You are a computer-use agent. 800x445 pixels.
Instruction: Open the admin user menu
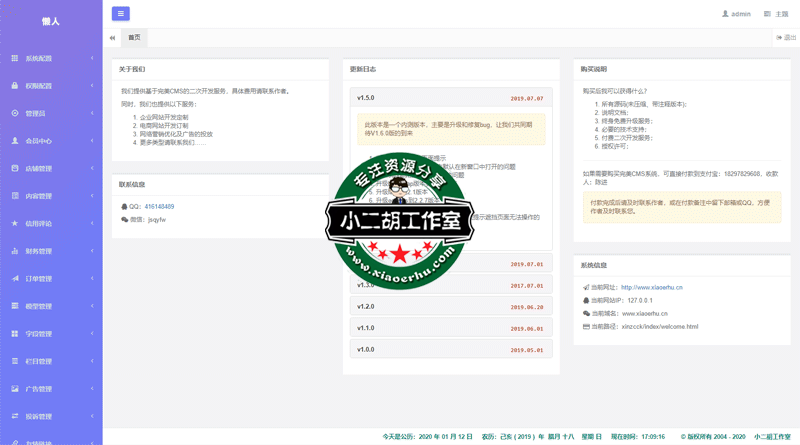click(x=736, y=14)
